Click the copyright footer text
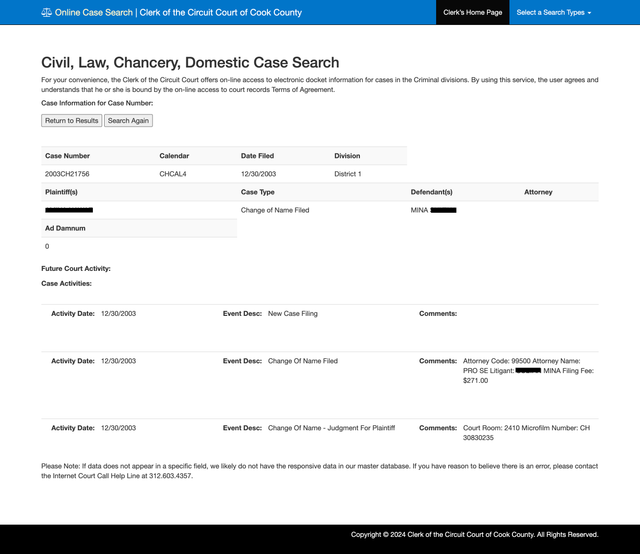 (474, 534)
